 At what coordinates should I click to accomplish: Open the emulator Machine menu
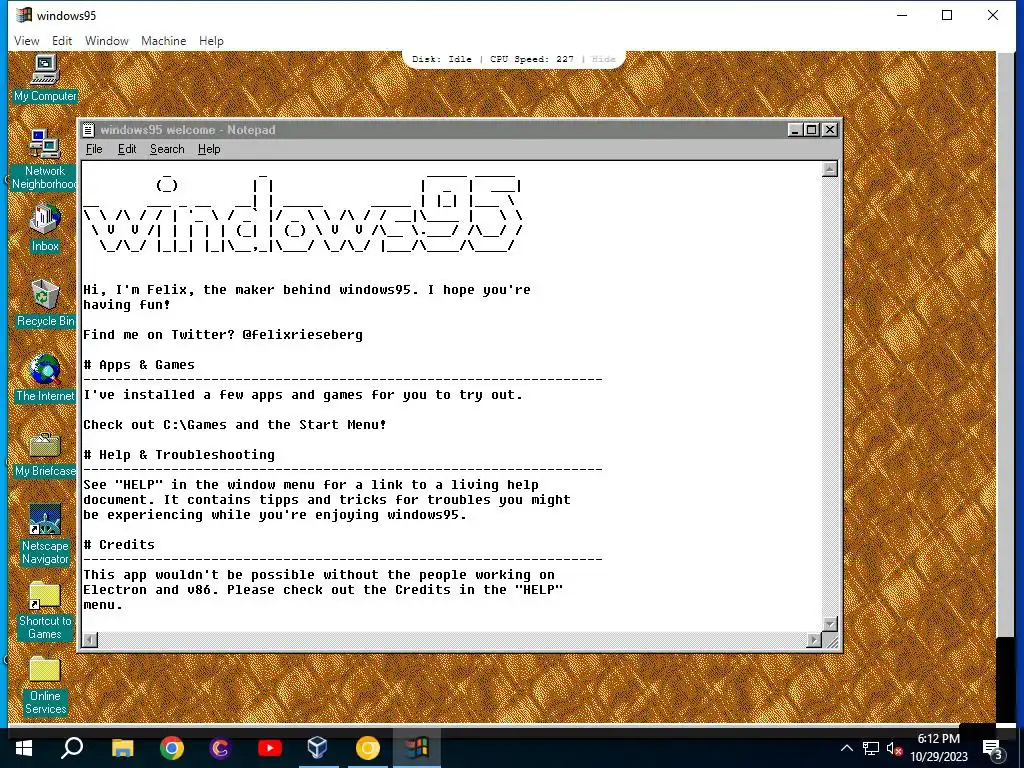pyautogui.click(x=163, y=40)
